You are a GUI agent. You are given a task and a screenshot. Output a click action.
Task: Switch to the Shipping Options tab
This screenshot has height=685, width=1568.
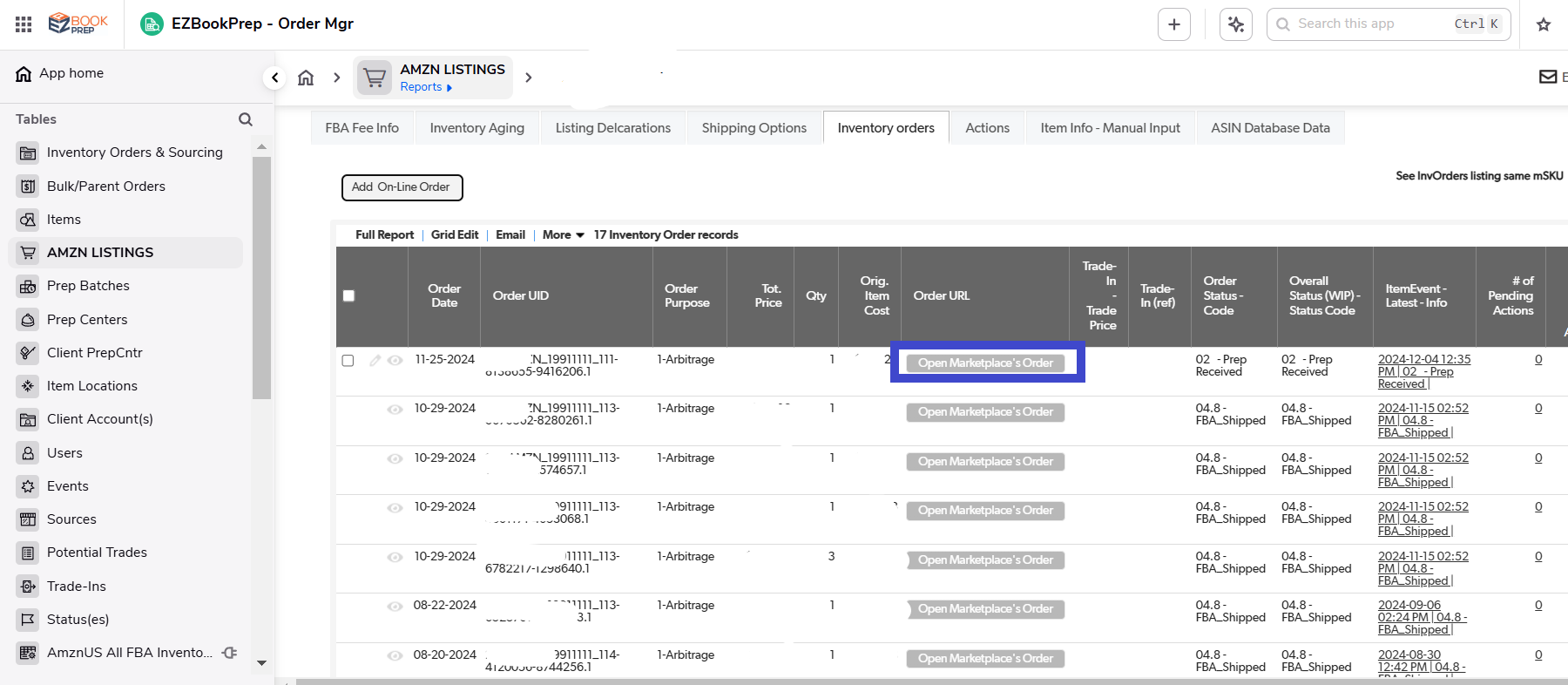tap(754, 128)
